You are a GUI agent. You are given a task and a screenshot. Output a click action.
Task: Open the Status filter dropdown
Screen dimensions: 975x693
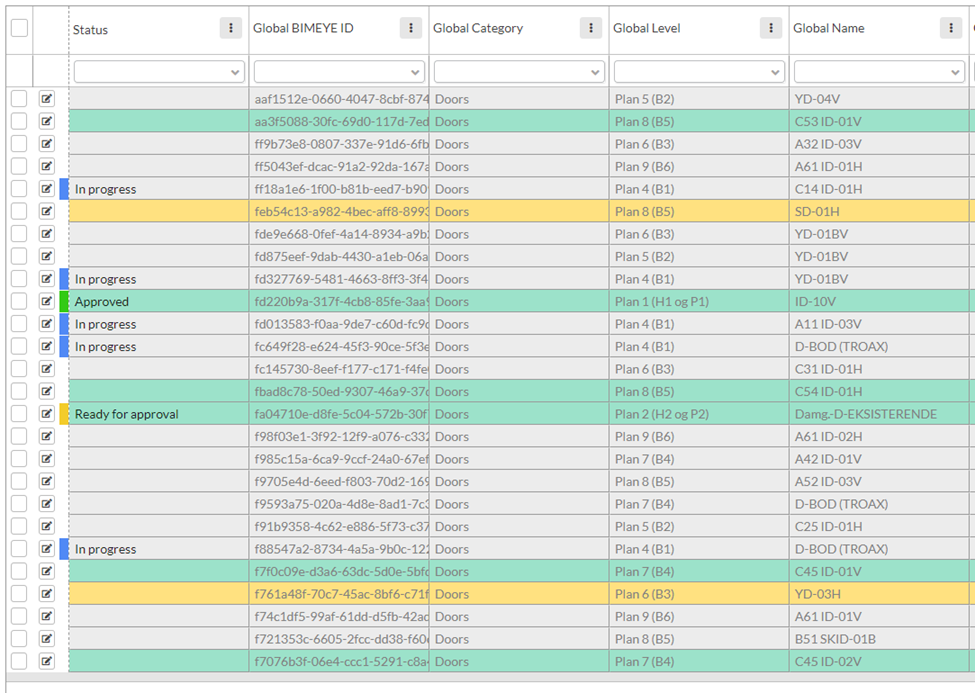click(x=158, y=71)
